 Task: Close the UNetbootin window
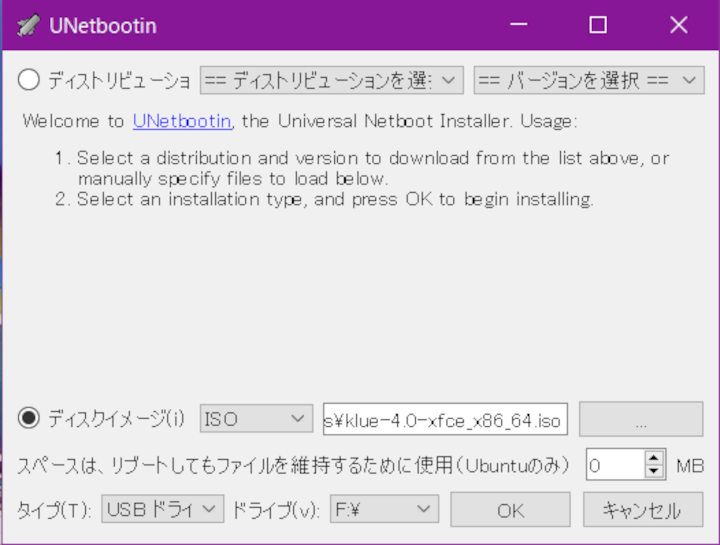(678, 25)
